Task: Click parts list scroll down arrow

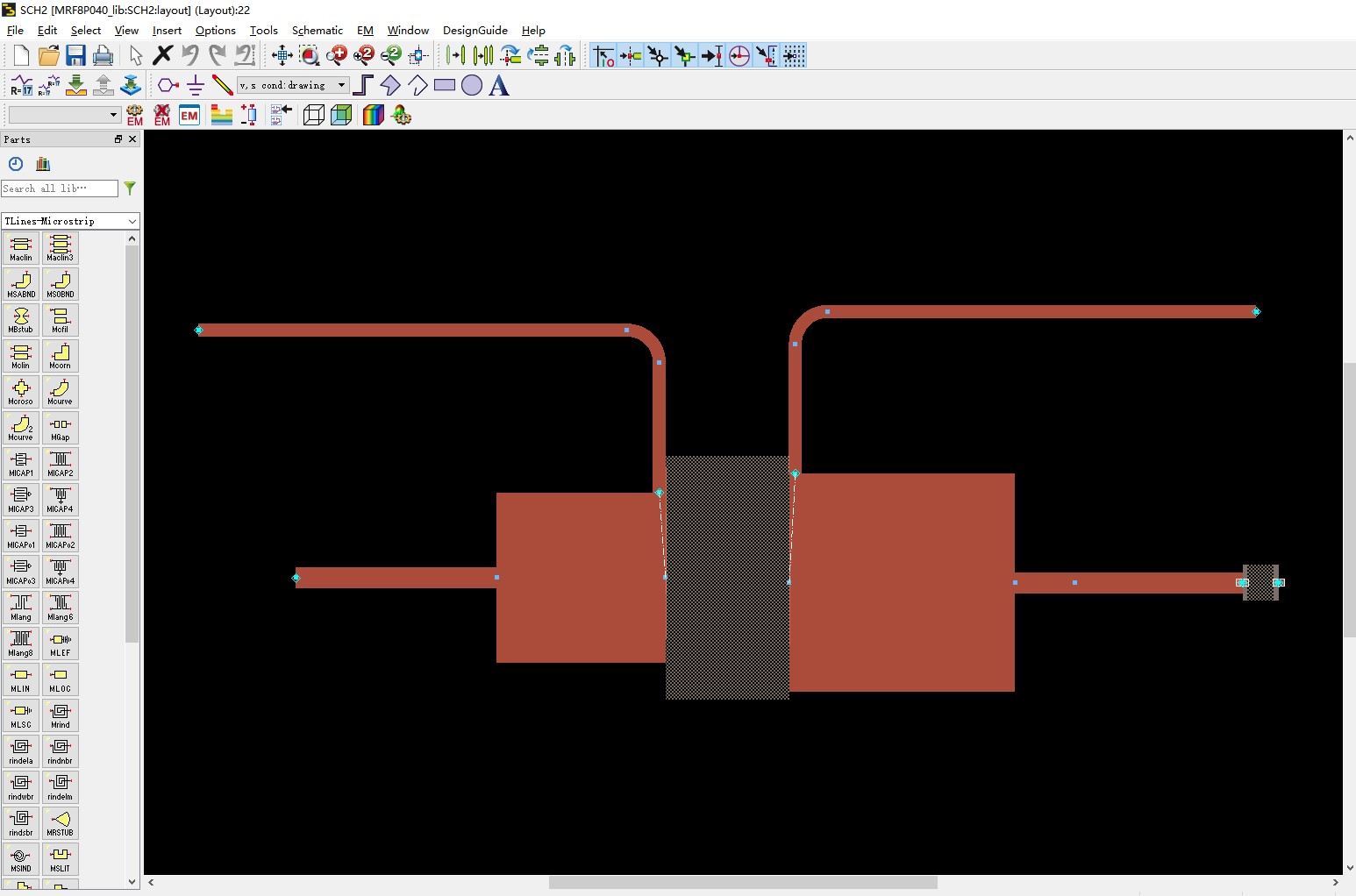Action: click(x=132, y=882)
